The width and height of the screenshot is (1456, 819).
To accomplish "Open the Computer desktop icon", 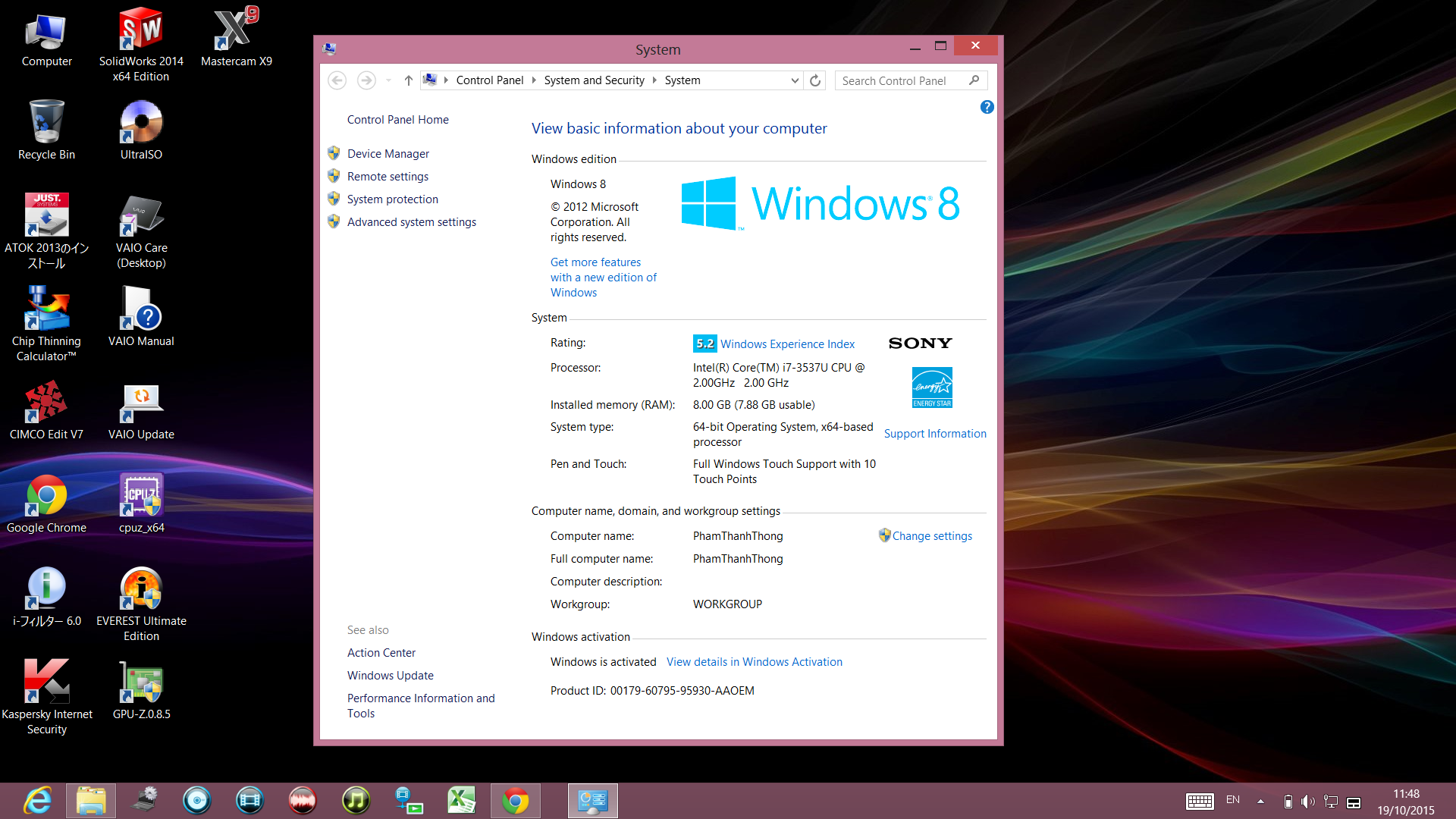I will [46, 40].
